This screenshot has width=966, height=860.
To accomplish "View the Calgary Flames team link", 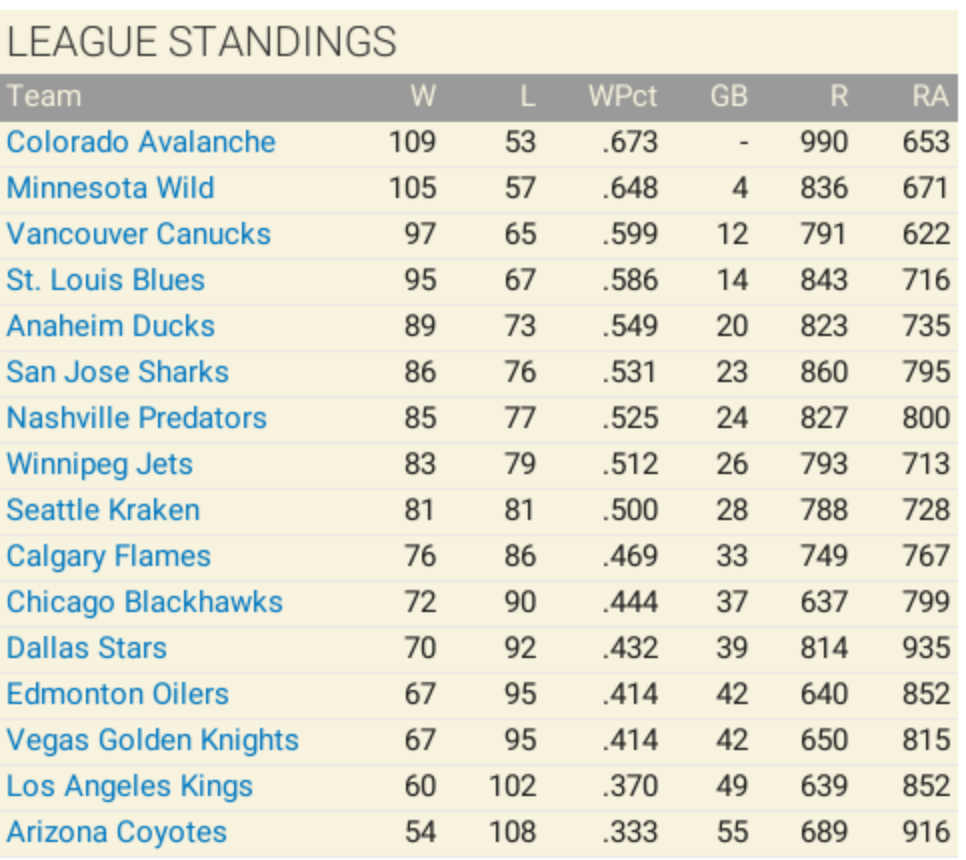I will coord(108,556).
